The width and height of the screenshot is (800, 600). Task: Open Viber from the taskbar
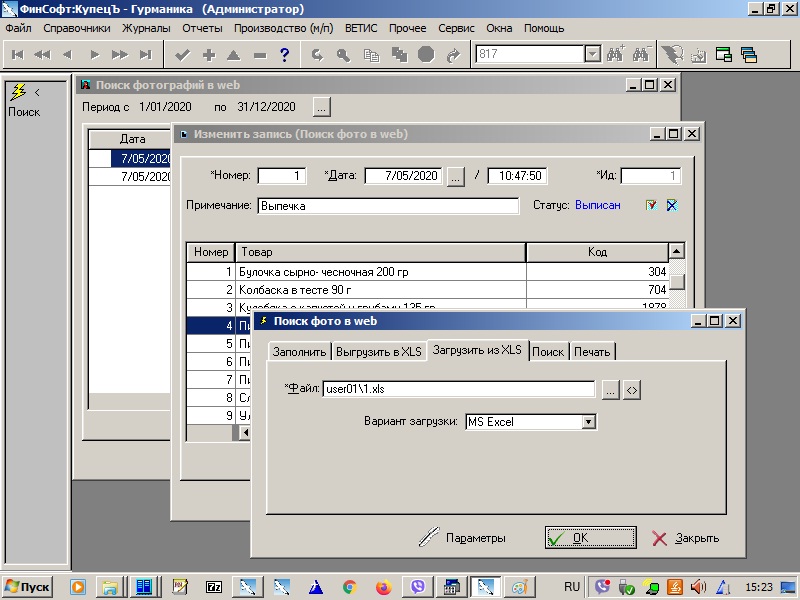418,587
